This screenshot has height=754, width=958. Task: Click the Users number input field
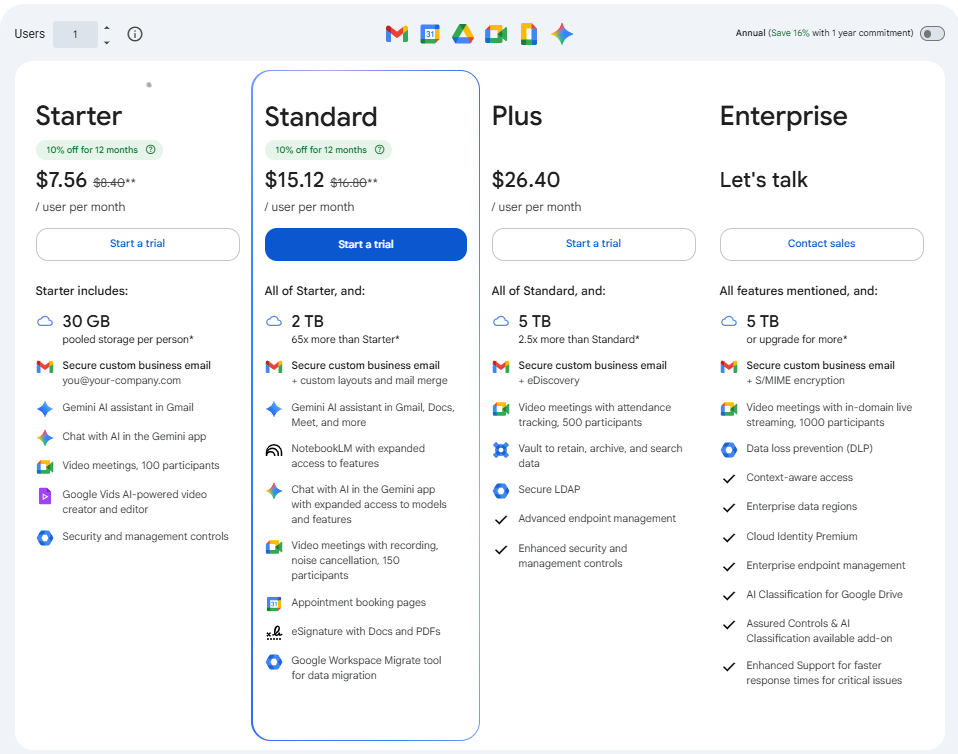(75, 34)
